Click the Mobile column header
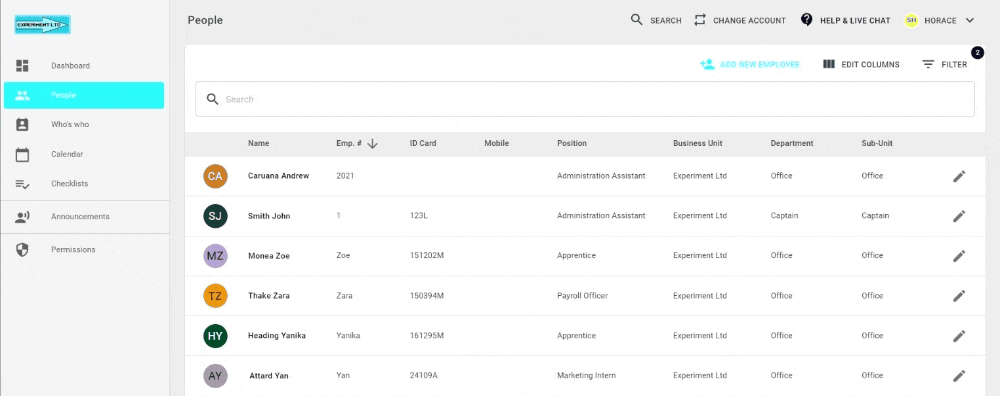 click(x=496, y=143)
